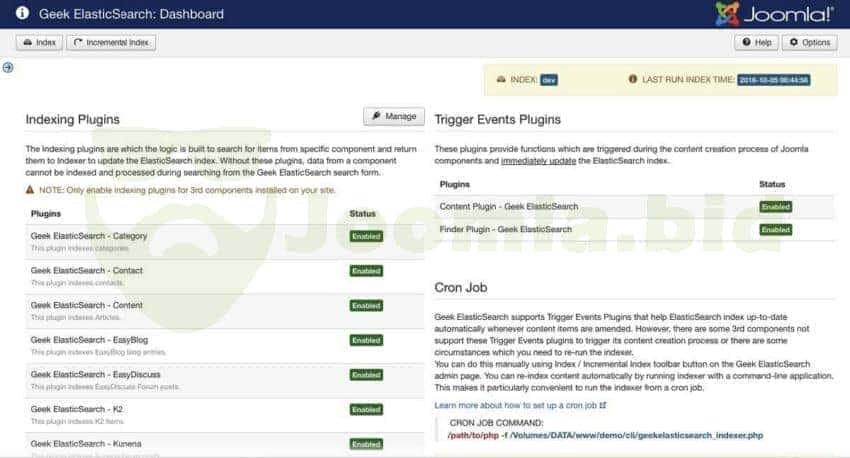
Task: Toggle Enabled status for EasyBlog plugin
Action: click(x=366, y=340)
